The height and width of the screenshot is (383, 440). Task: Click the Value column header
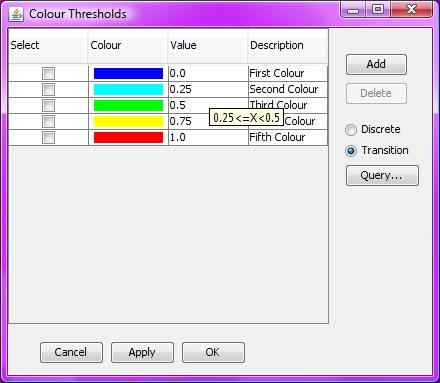[208, 46]
